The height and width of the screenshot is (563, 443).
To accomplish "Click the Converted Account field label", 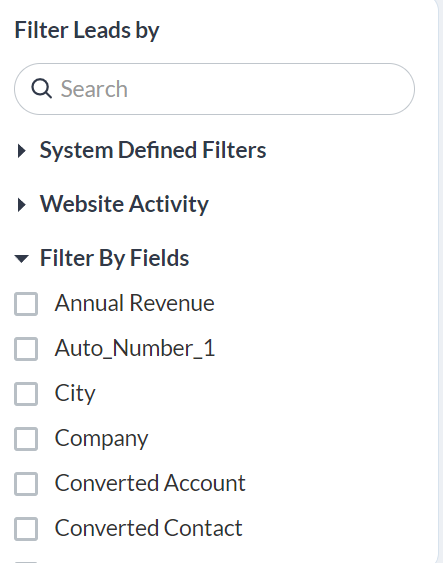I will [150, 483].
